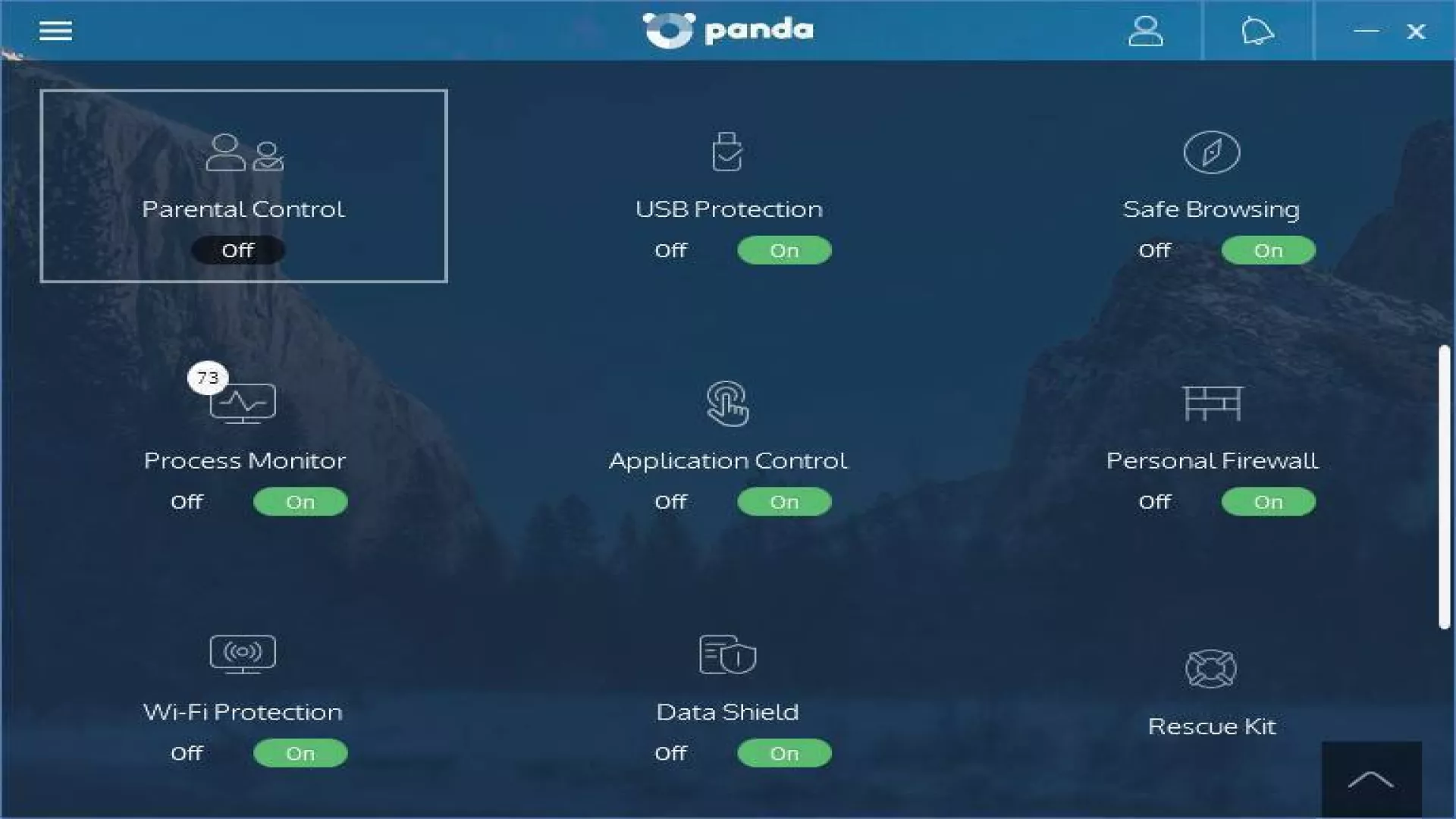Click the Parental Control icon
The height and width of the screenshot is (819, 1456).
243,153
